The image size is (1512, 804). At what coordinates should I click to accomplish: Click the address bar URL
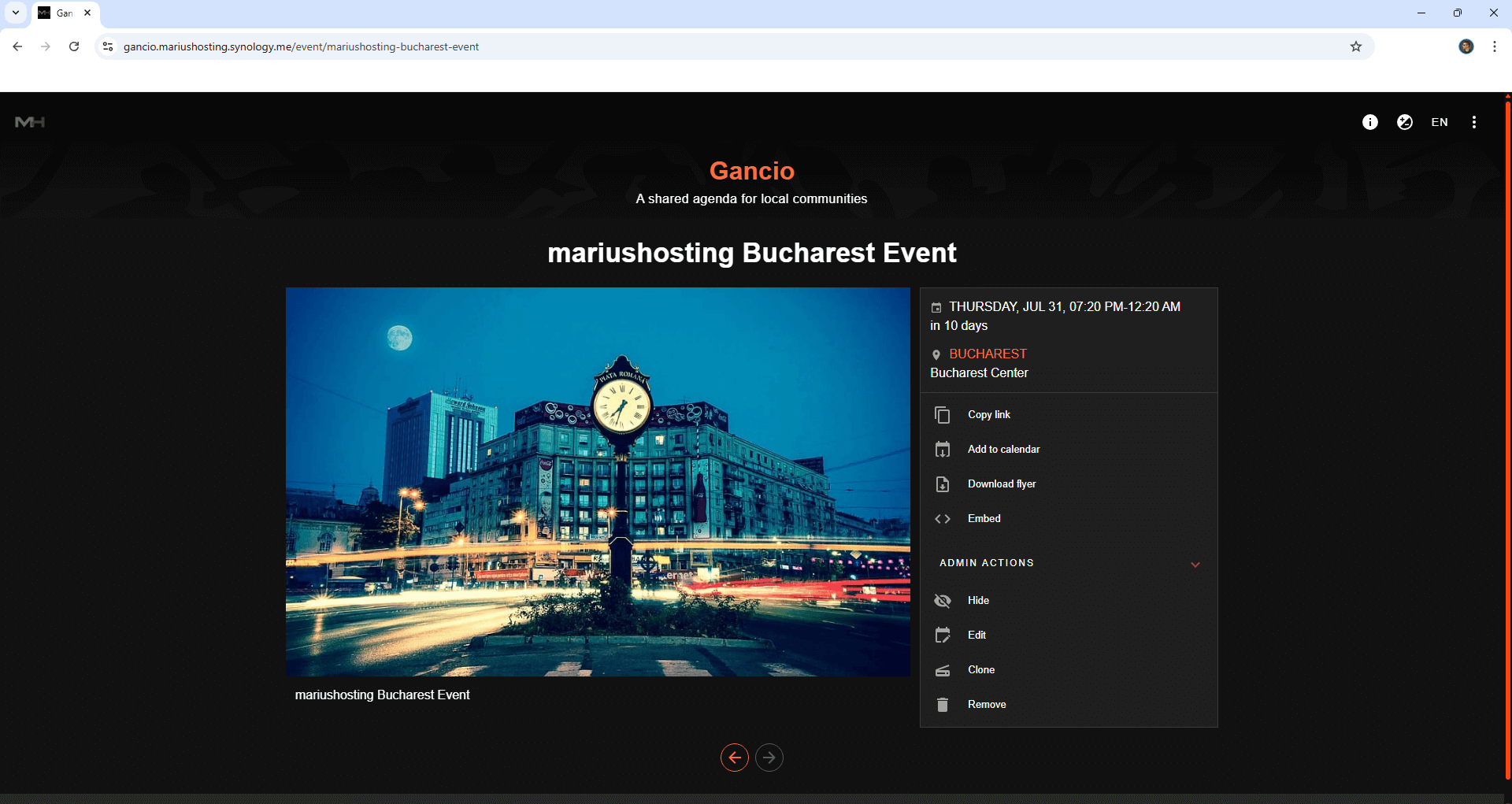(x=301, y=46)
